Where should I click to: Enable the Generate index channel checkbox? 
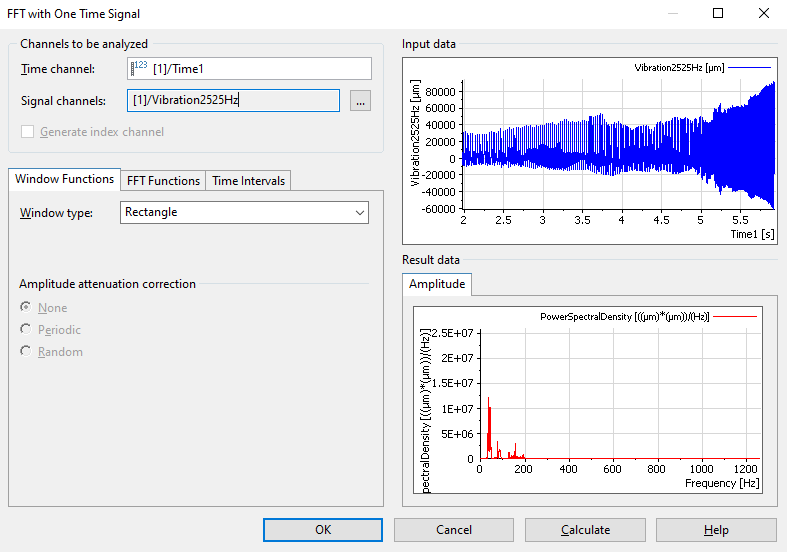coord(28,132)
